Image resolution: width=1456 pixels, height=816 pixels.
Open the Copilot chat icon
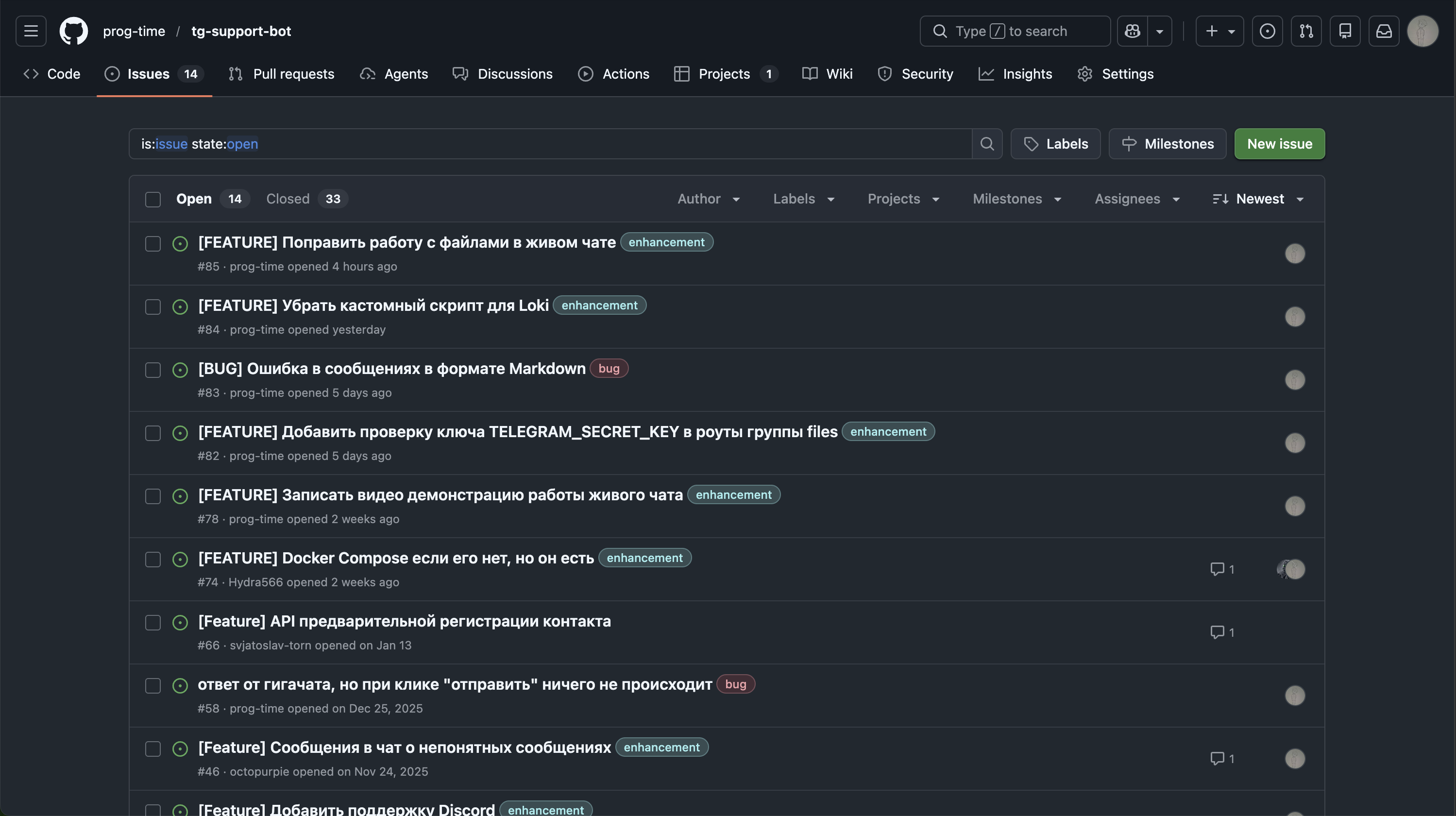coord(1132,31)
